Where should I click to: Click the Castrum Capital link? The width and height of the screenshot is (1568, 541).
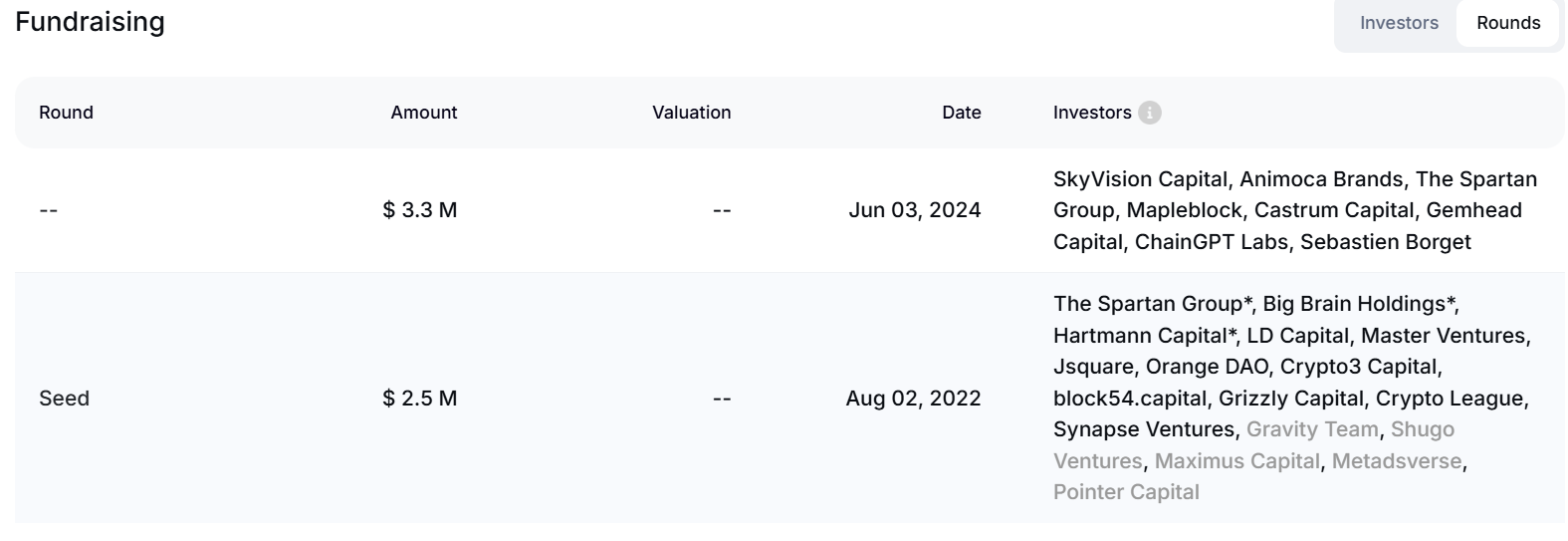tap(1334, 210)
